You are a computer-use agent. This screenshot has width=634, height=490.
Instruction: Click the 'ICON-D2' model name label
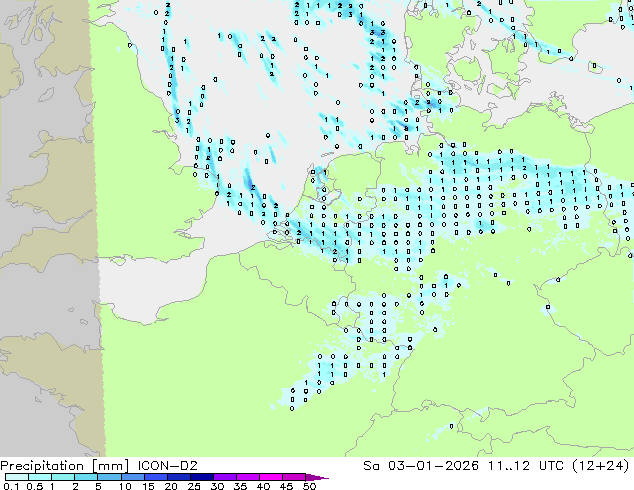click(167, 466)
